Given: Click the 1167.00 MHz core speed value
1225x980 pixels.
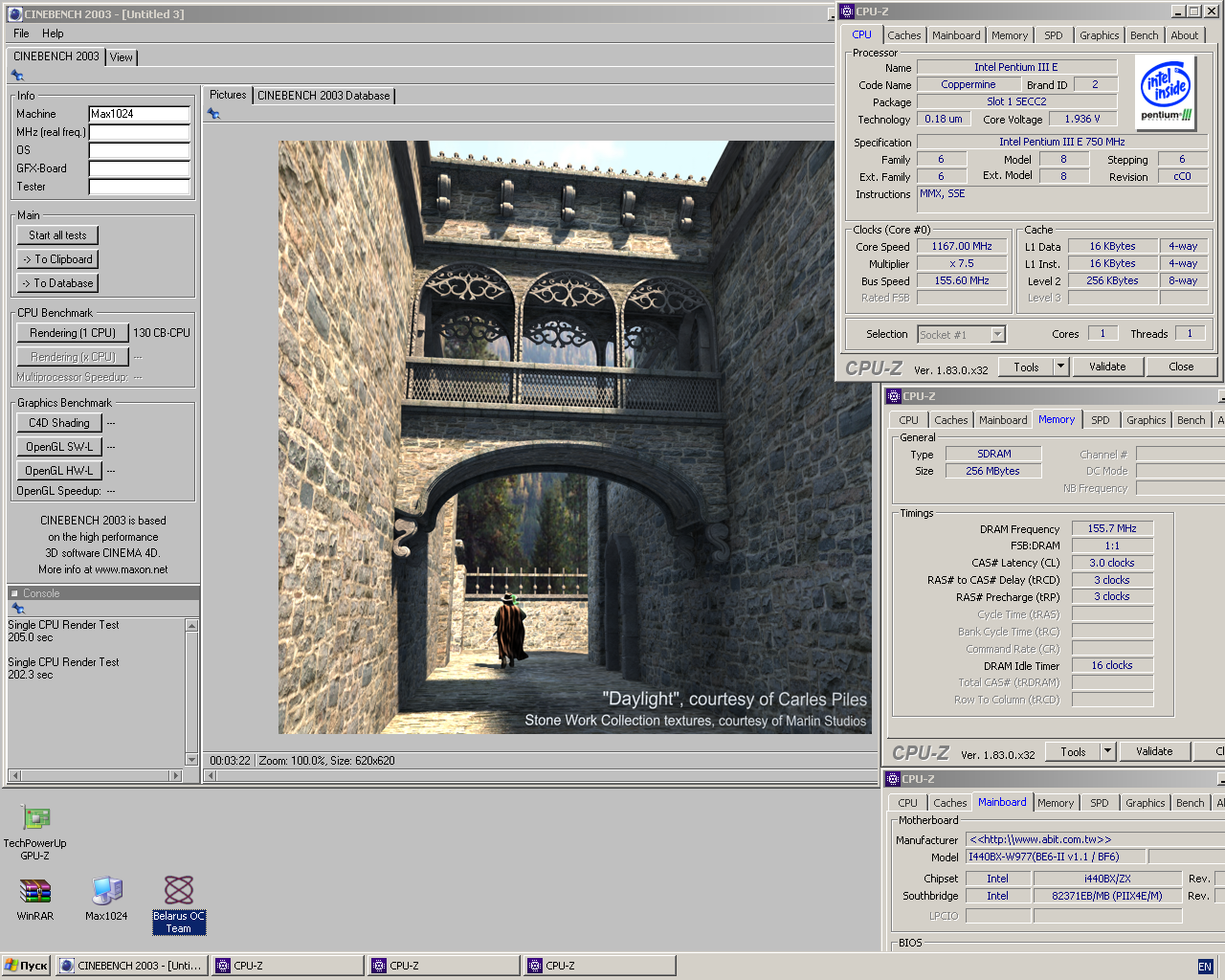Looking at the screenshot, I should 962,246.
